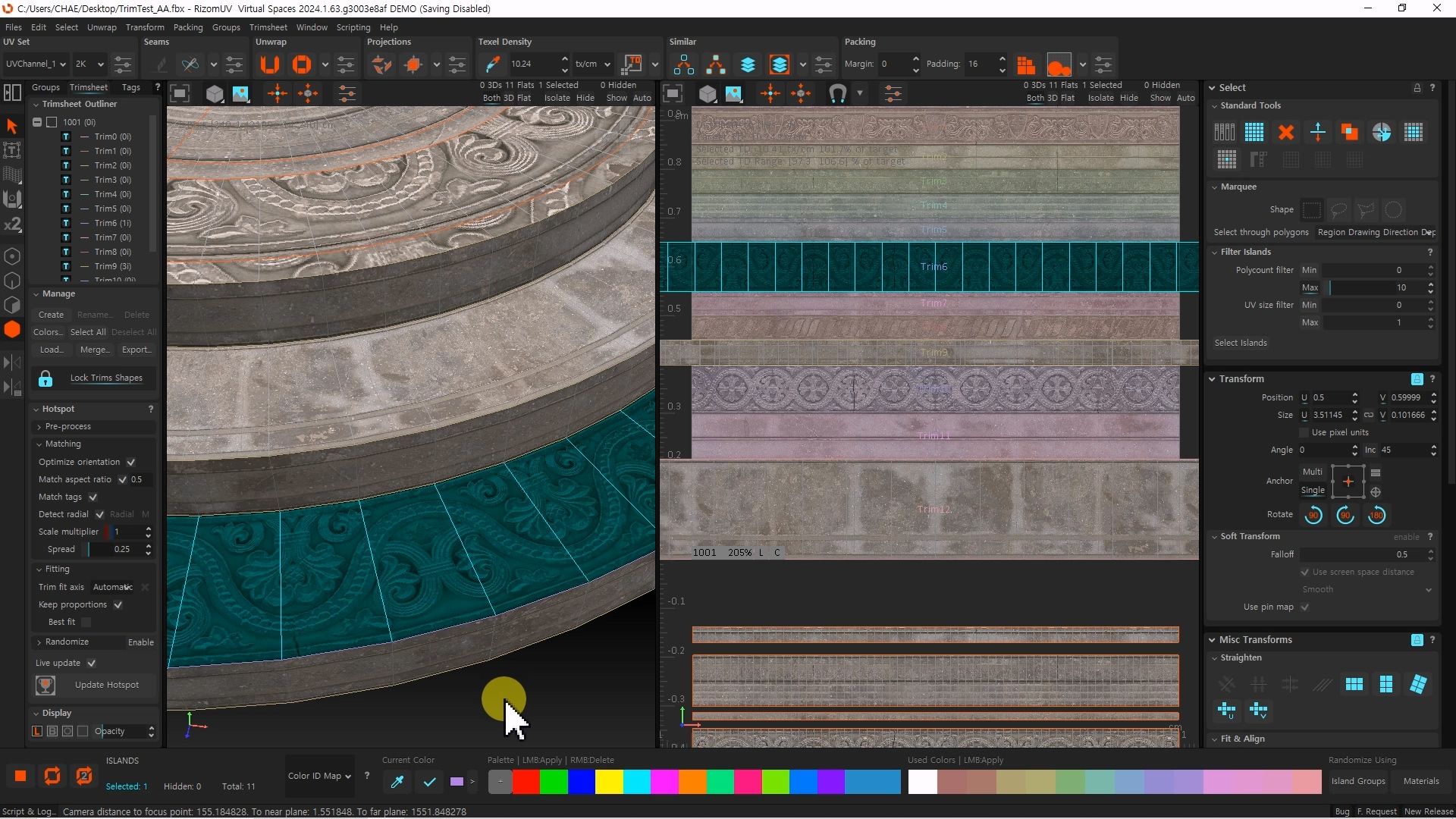Screen dimensions: 1456x819
Task: Open the Color ID Map dropdown
Action: click(319, 776)
